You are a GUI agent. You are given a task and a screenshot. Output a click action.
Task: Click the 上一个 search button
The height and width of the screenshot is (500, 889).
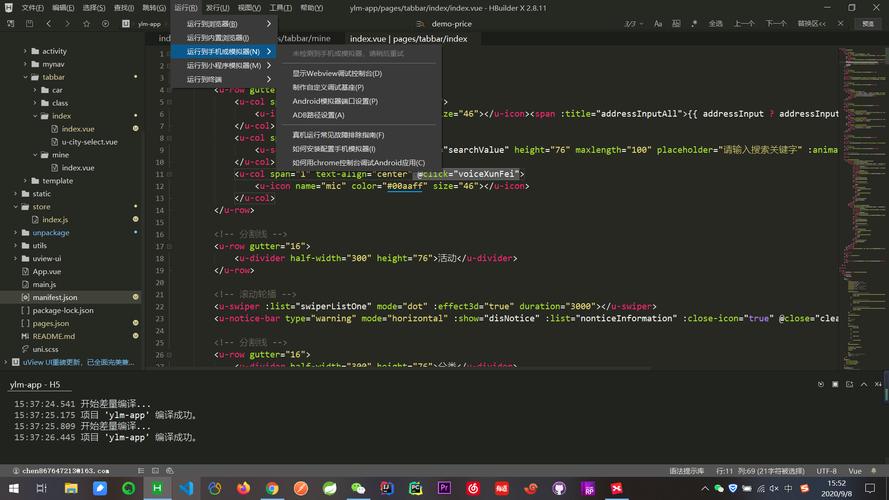744,23
